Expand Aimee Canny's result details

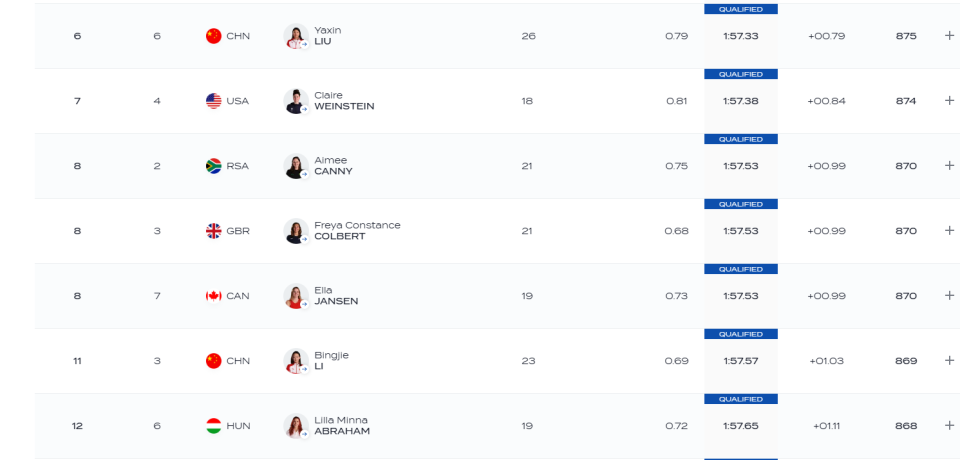click(949, 165)
